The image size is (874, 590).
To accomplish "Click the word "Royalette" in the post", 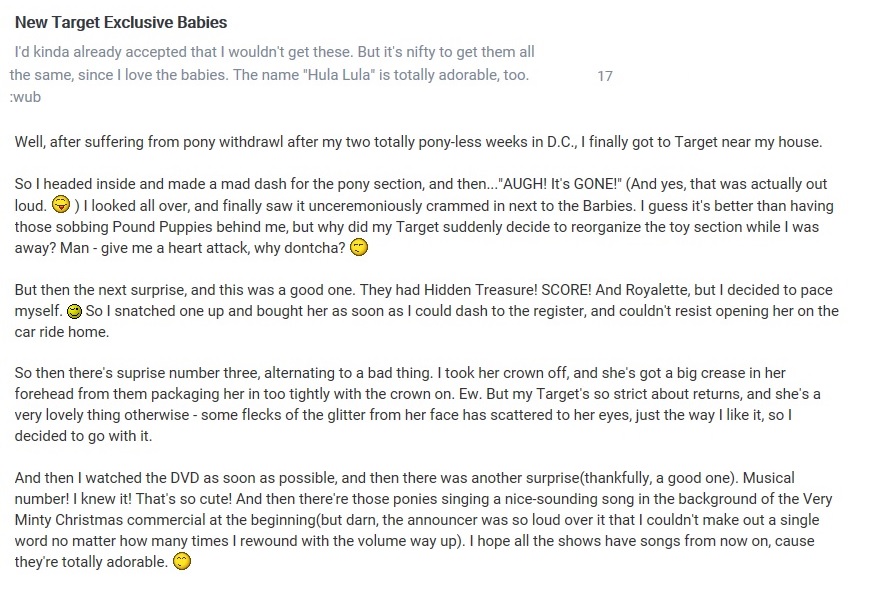I will (657, 290).
